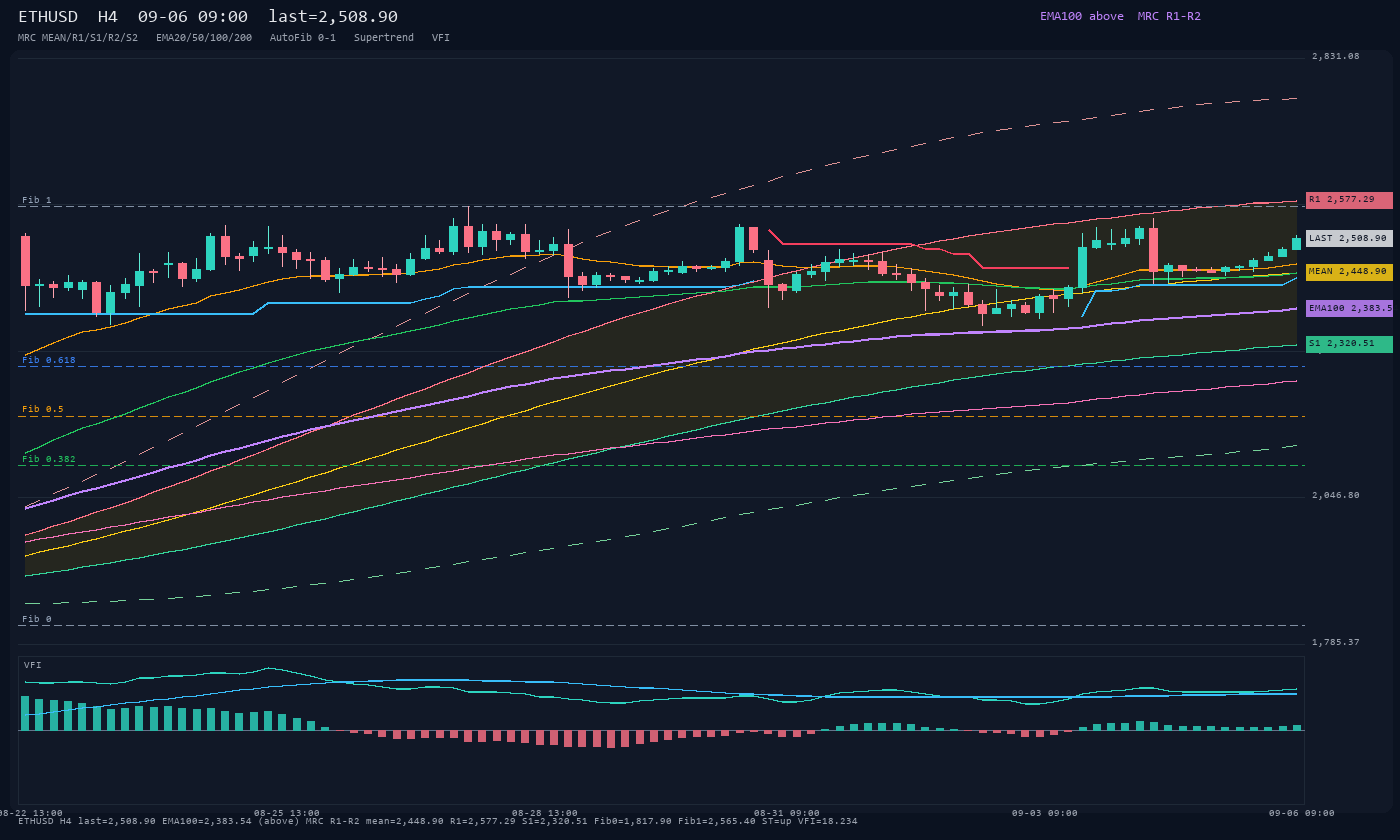Click the Fib 1 level label
Image resolution: width=1400 pixels, height=840 pixels.
click(37, 200)
